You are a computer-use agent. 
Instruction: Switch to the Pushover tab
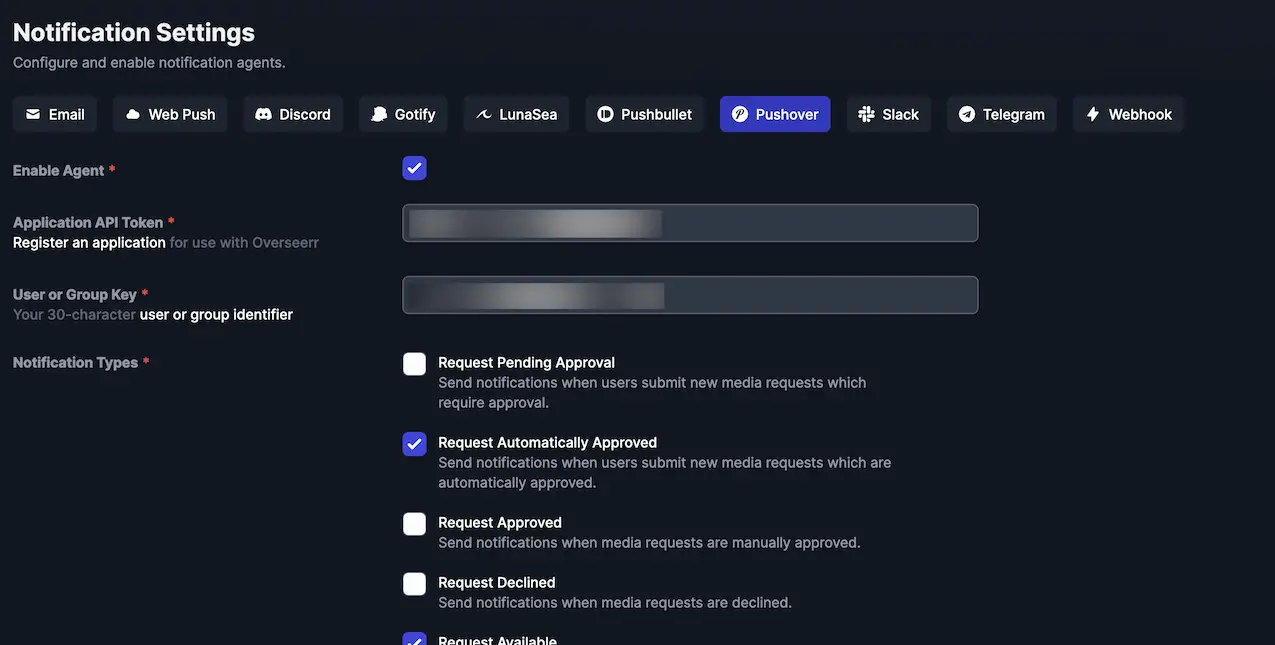(x=775, y=114)
